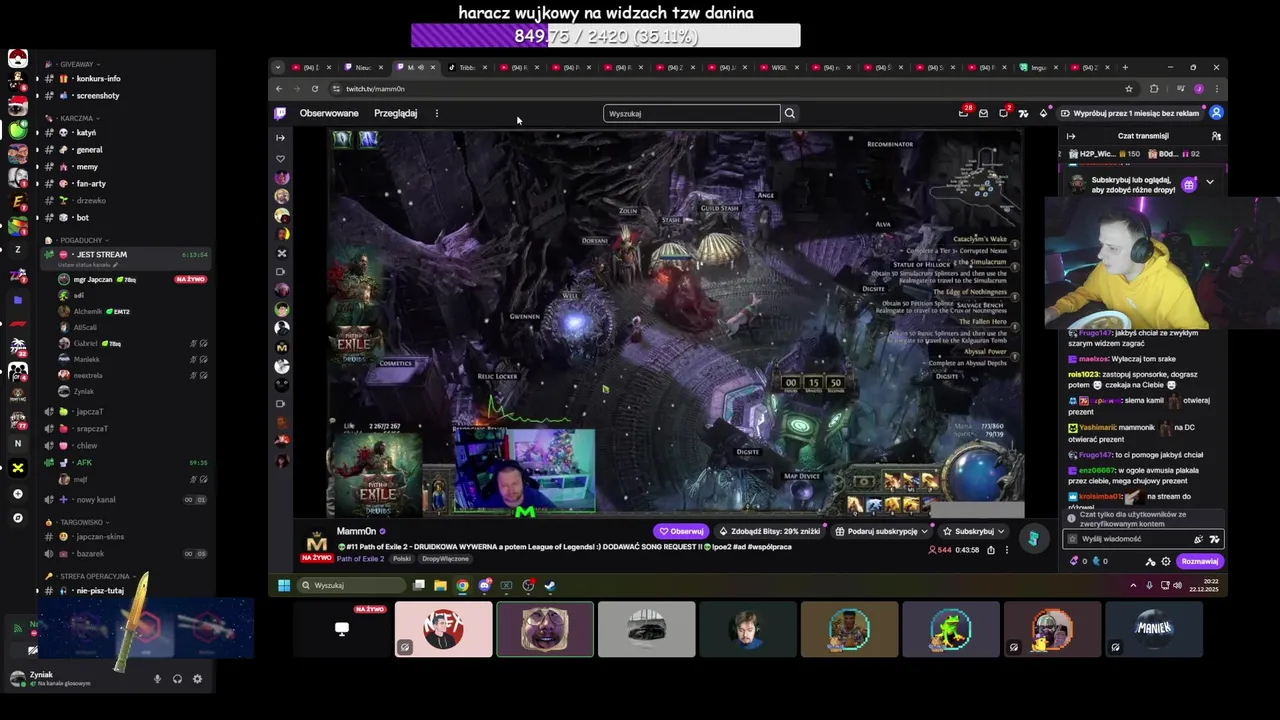Screen dimensions: 1280x720
Task: Click Discord add a server button
Action: pos(17,494)
